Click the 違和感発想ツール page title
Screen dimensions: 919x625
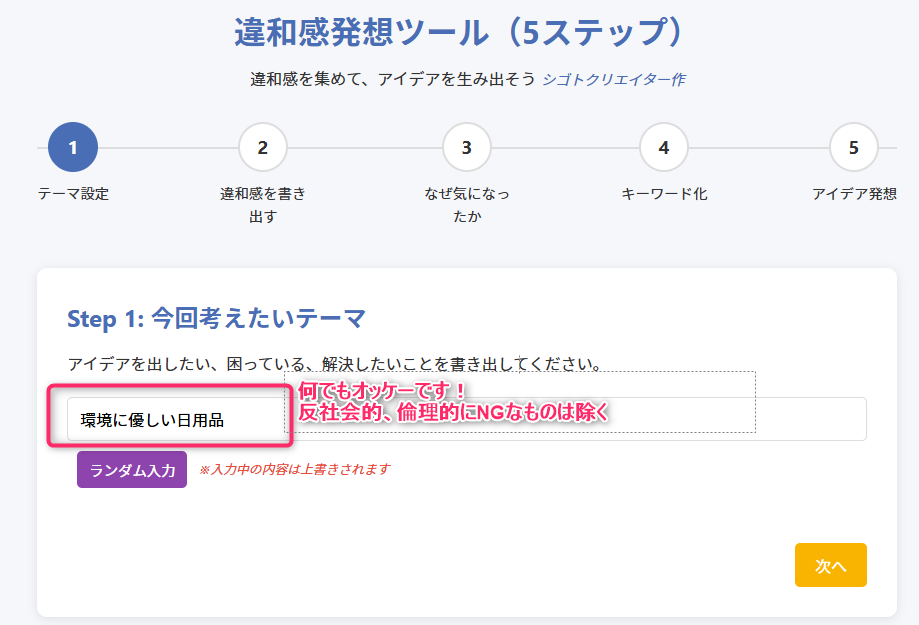[x=459, y=32]
